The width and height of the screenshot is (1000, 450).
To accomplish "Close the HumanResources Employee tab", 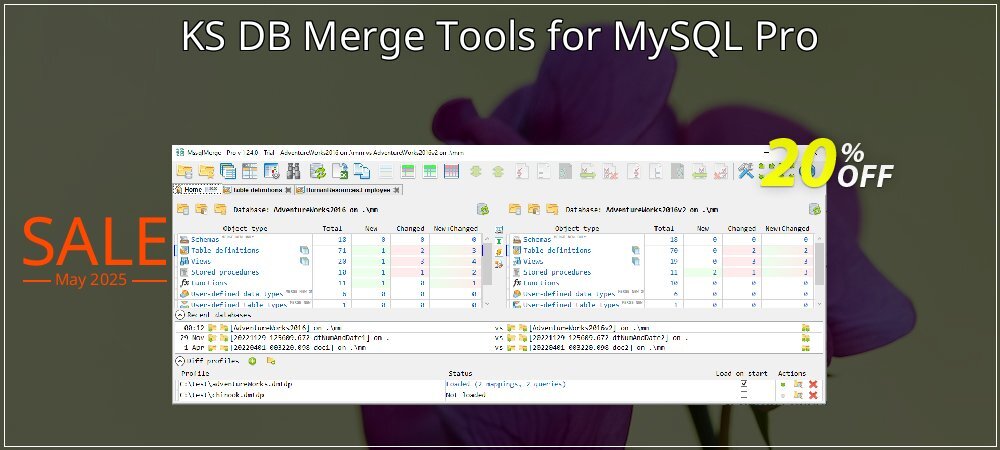I will 397,190.
